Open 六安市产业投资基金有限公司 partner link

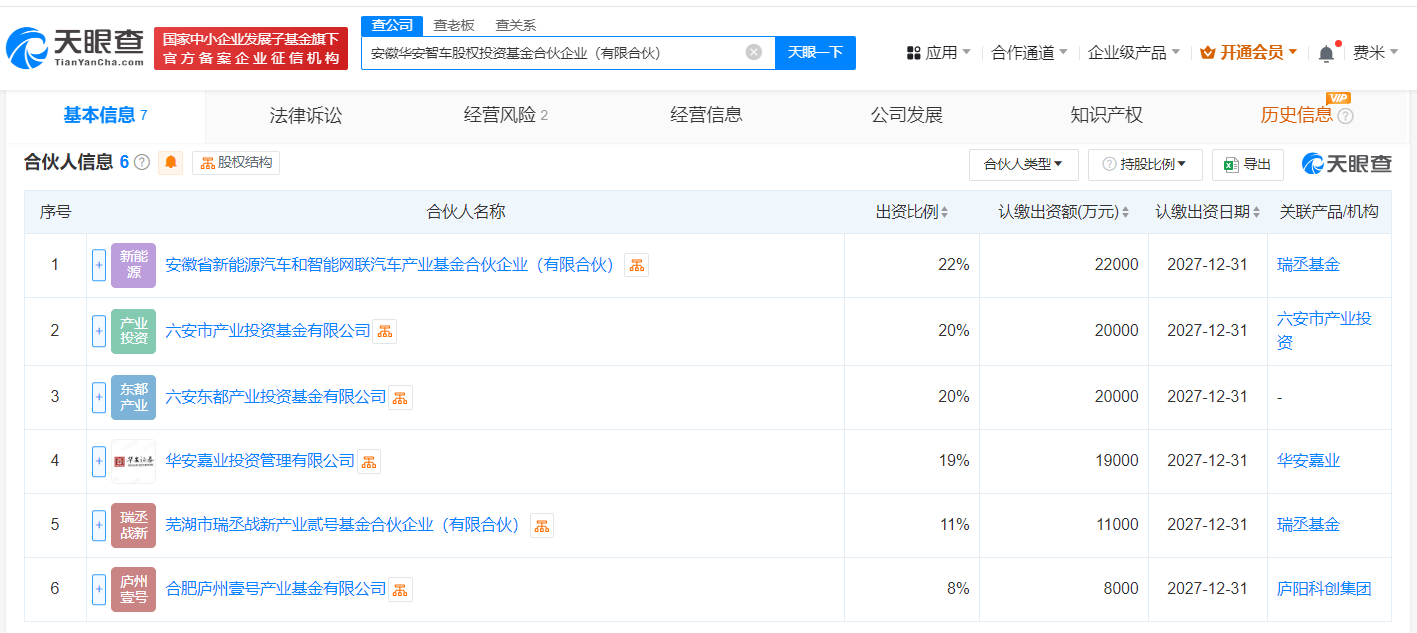tap(268, 331)
